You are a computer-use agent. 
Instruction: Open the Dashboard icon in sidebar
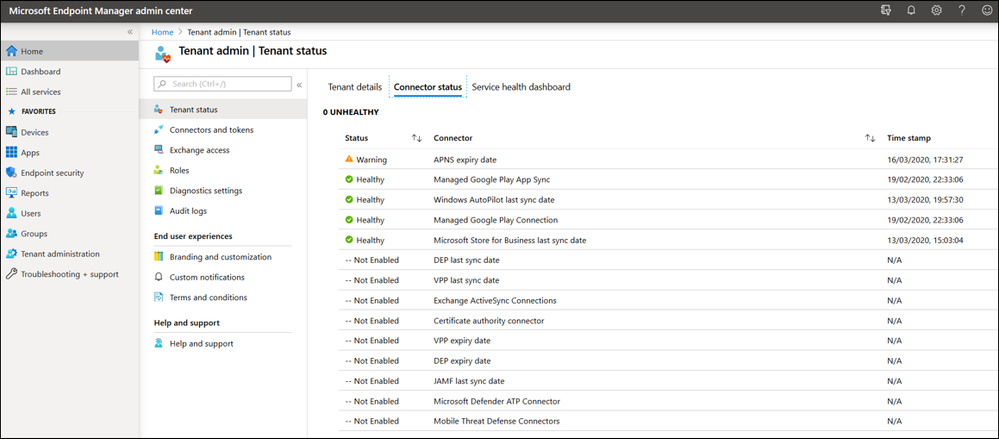[11, 72]
